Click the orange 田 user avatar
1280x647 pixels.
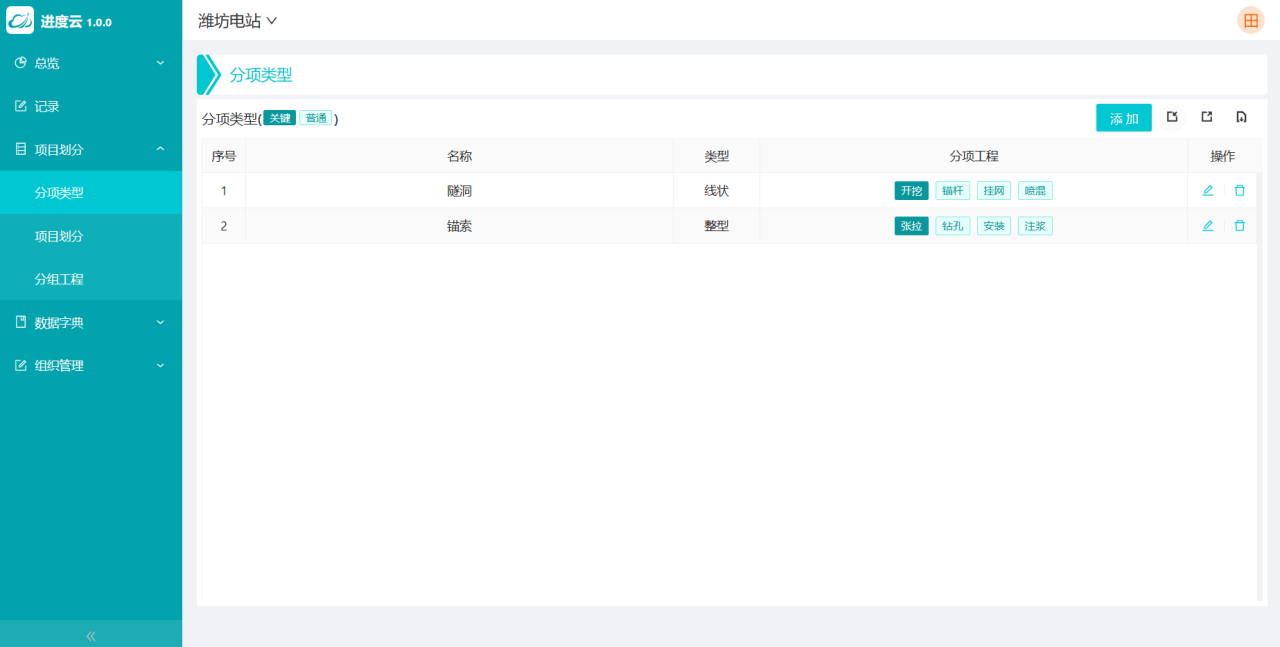coord(1250,20)
